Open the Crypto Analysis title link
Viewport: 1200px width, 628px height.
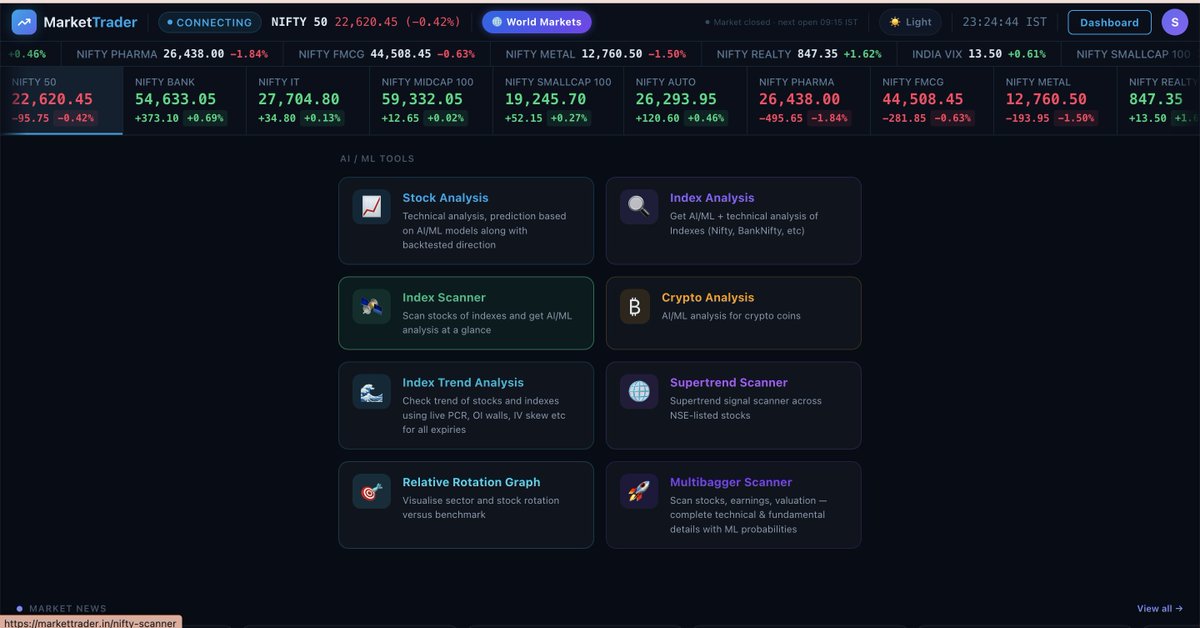click(x=708, y=297)
